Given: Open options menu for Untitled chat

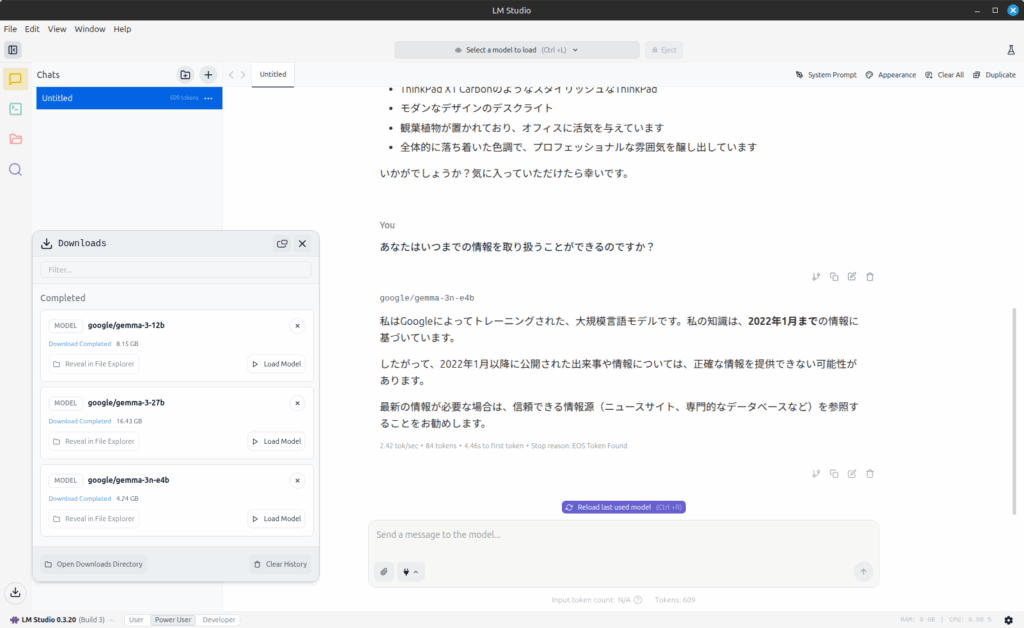Looking at the screenshot, I should tap(208, 98).
